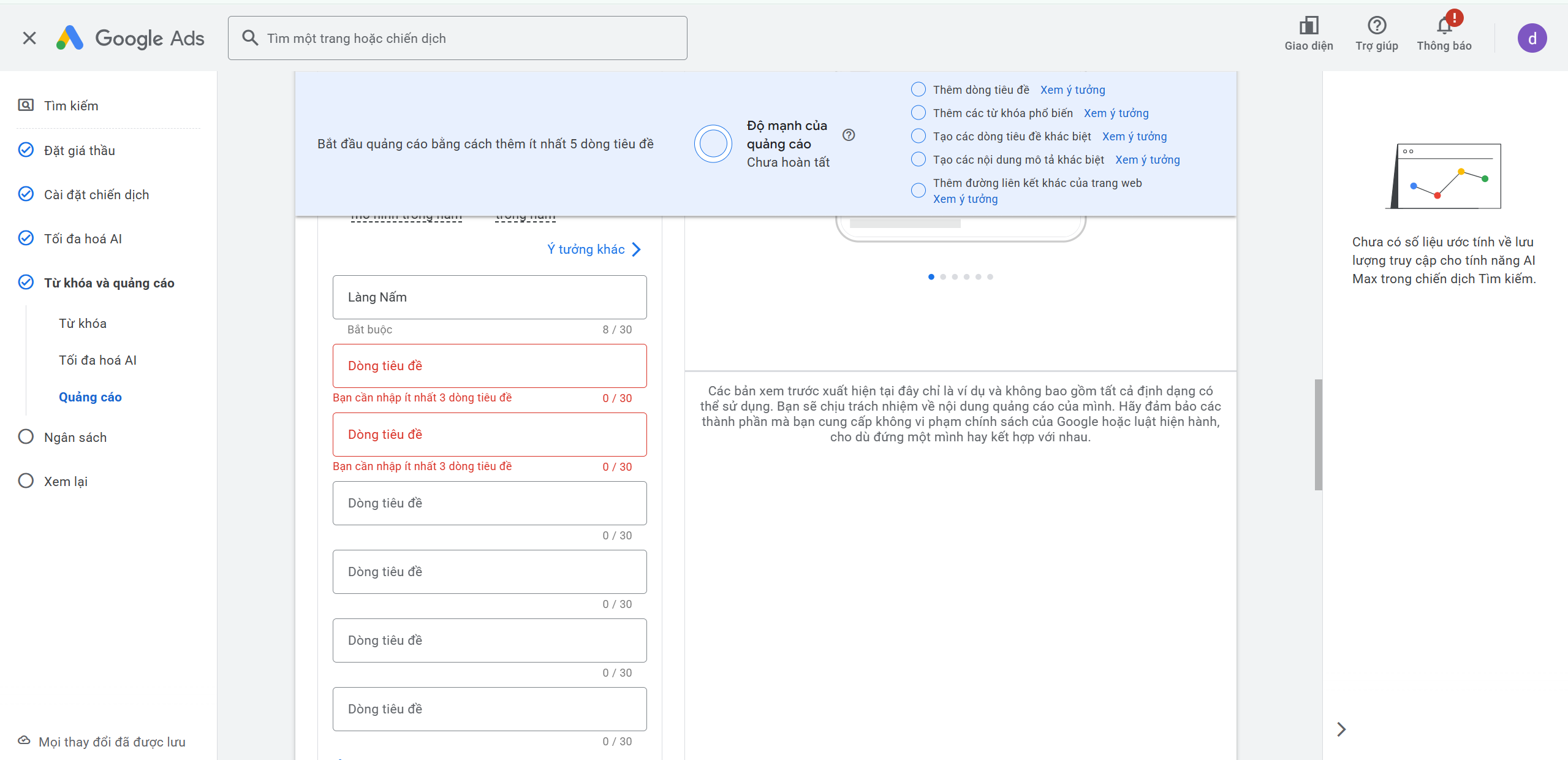Open the Từ khóa sub-step
The height and width of the screenshot is (760, 1568).
[x=83, y=323]
